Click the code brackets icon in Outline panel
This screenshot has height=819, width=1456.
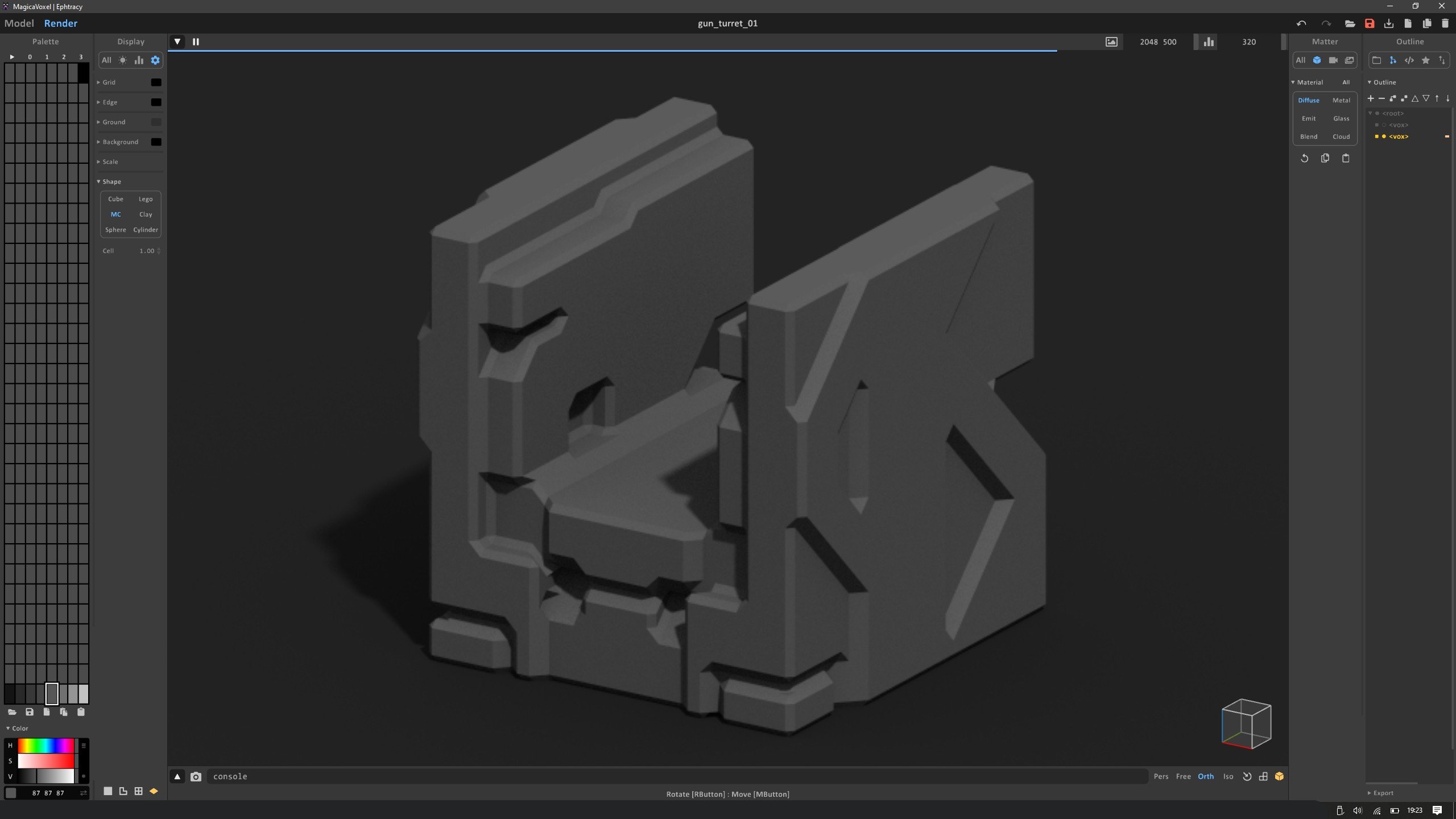1409,60
